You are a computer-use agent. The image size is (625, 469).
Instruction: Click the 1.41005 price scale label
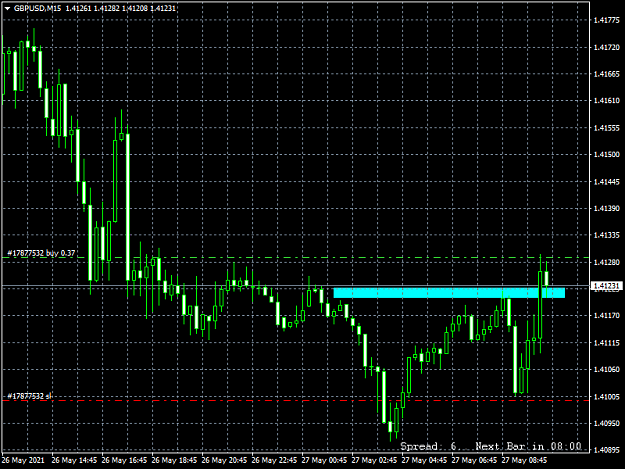(x=606, y=396)
